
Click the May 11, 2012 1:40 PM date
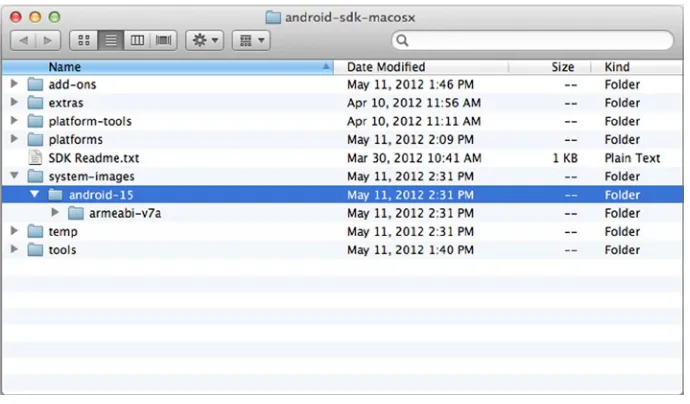coord(410,250)
